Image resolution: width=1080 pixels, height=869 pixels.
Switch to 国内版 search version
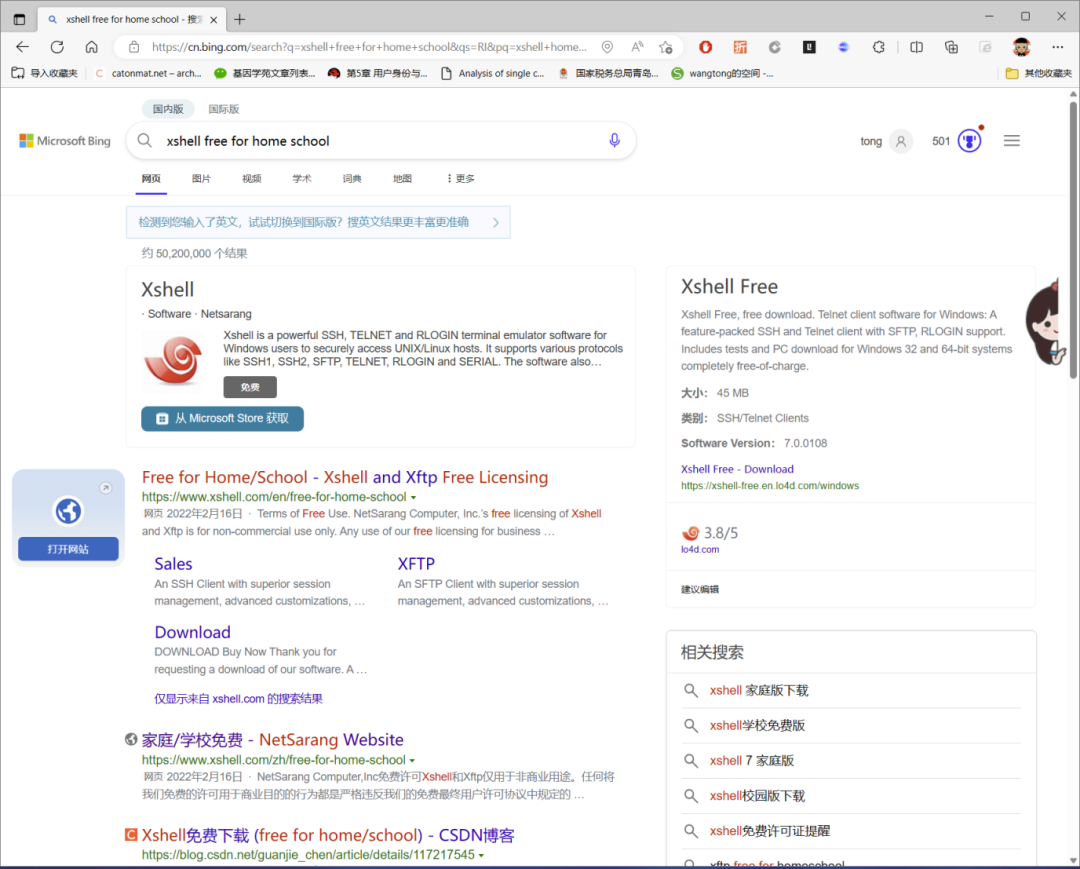point(168,109)
